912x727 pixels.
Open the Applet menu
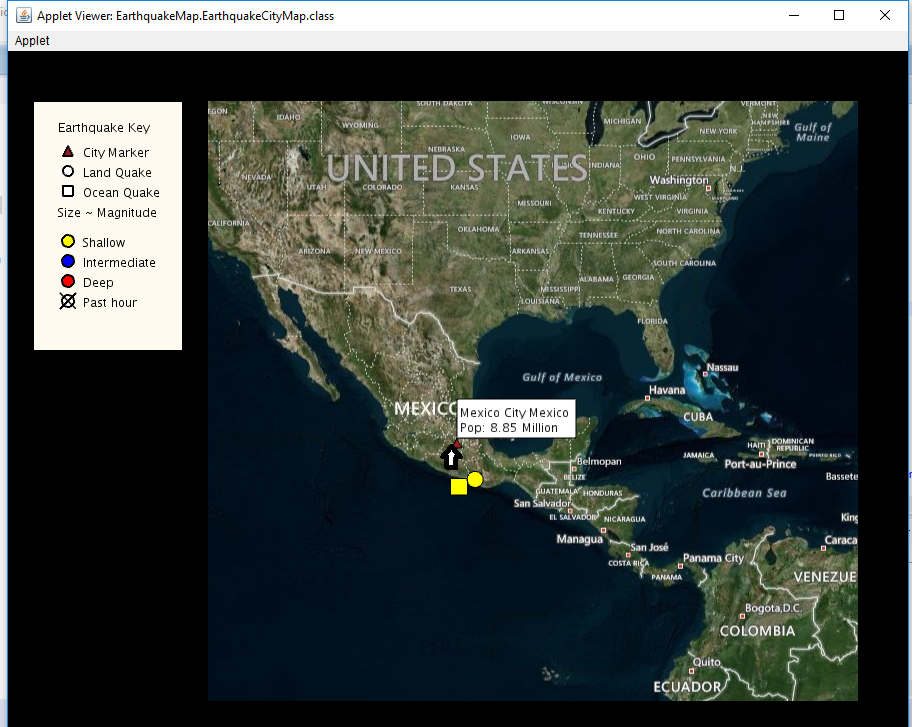30,40
